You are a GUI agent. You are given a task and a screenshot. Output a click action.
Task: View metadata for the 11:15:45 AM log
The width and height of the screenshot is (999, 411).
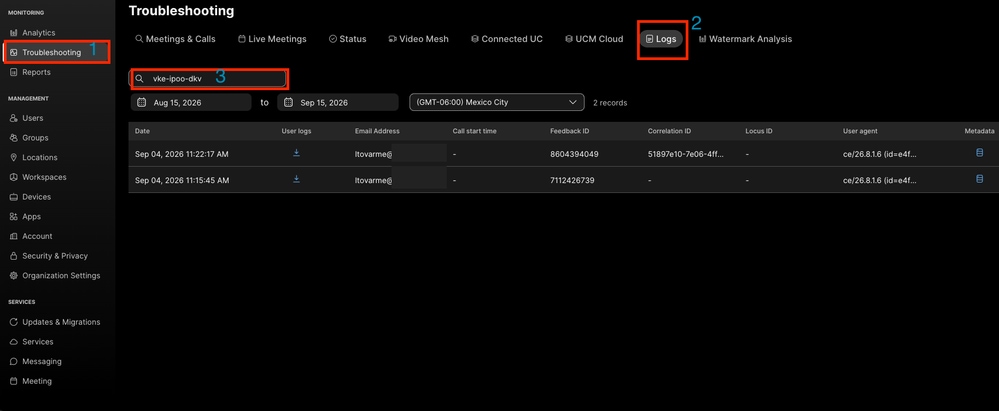pos(979,179)
